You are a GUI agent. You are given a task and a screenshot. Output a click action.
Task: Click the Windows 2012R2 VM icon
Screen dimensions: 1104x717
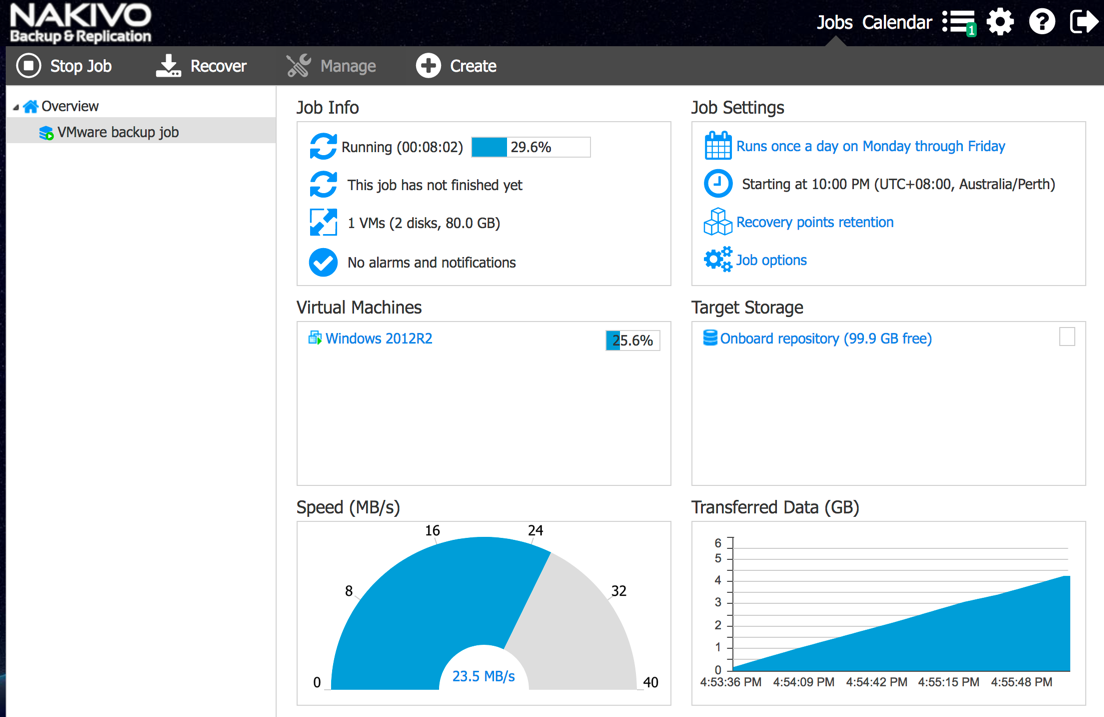(x=315, y=338)
